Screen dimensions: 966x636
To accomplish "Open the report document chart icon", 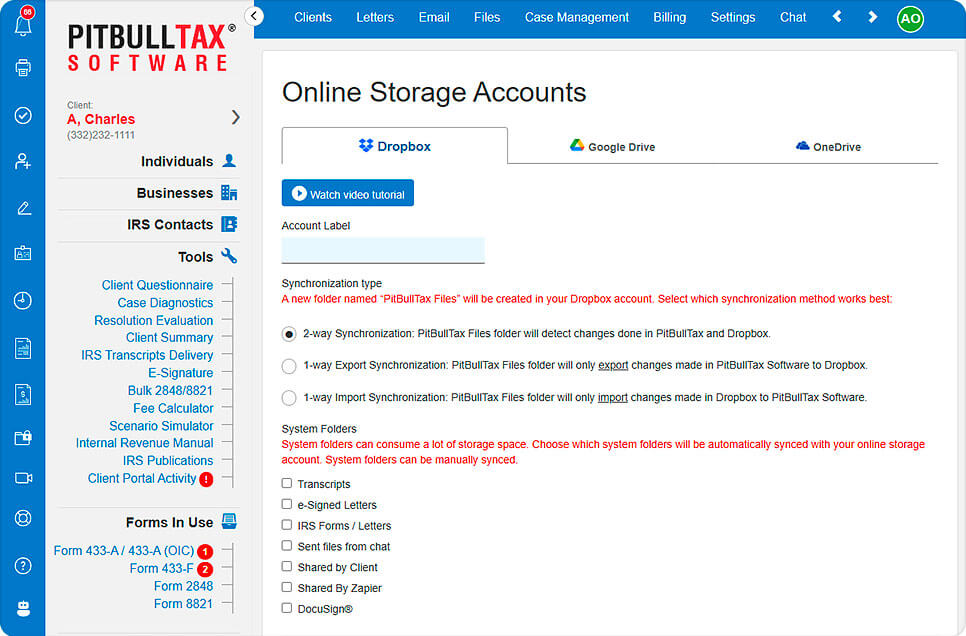I will 23,348.
